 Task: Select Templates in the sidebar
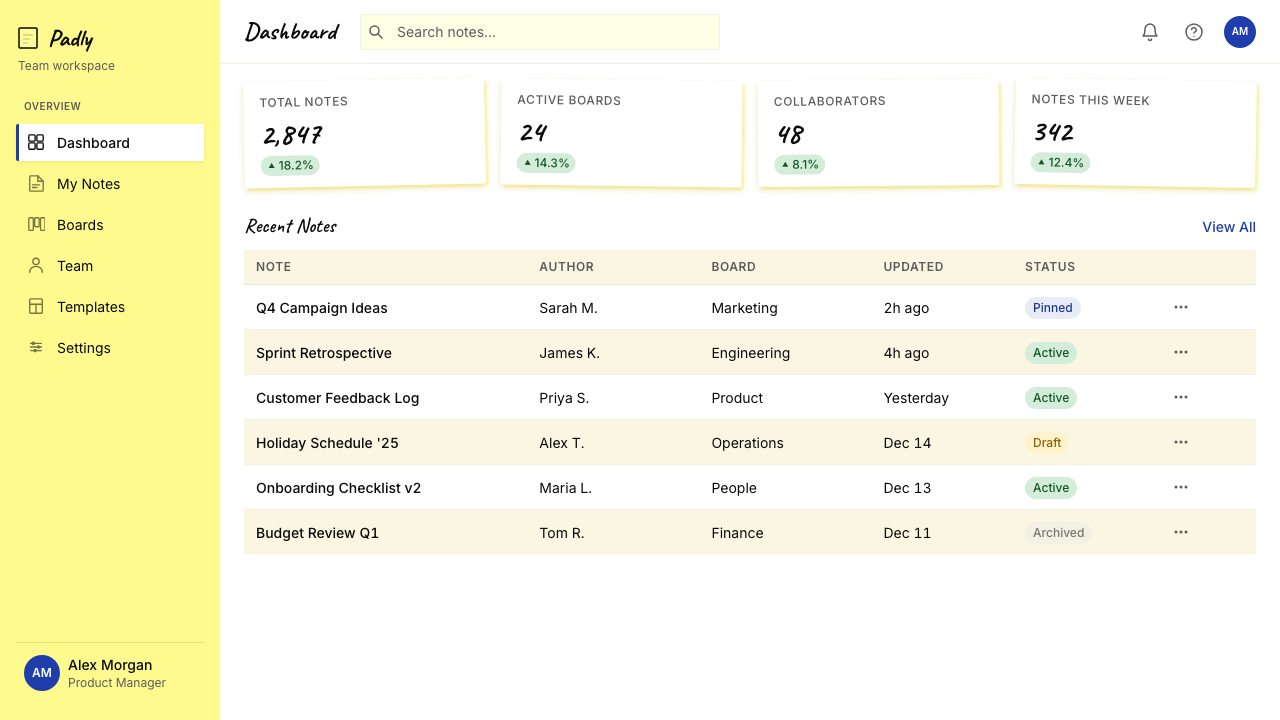coord(110,307)
